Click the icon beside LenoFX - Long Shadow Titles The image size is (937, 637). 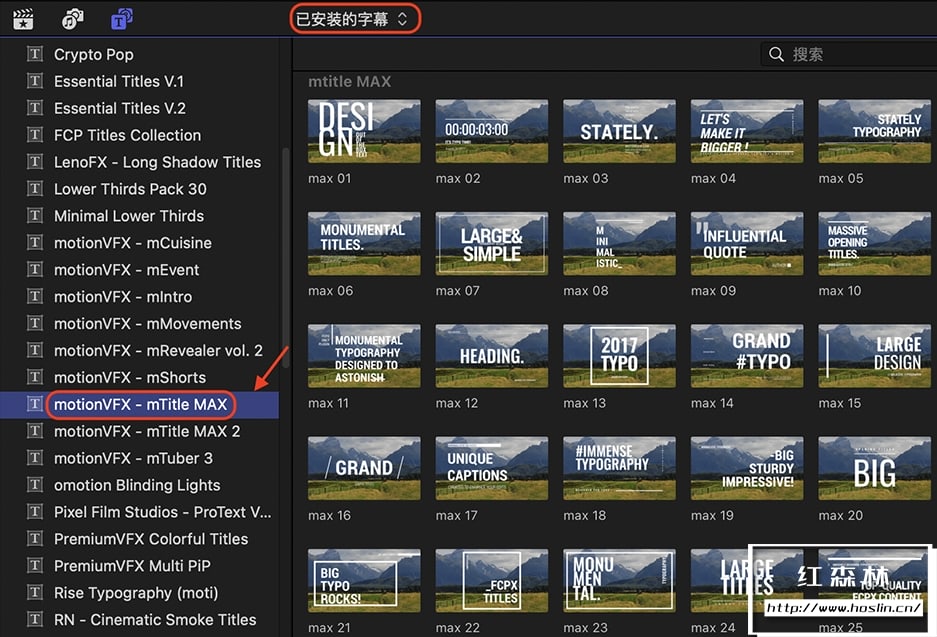pos(35,162)
